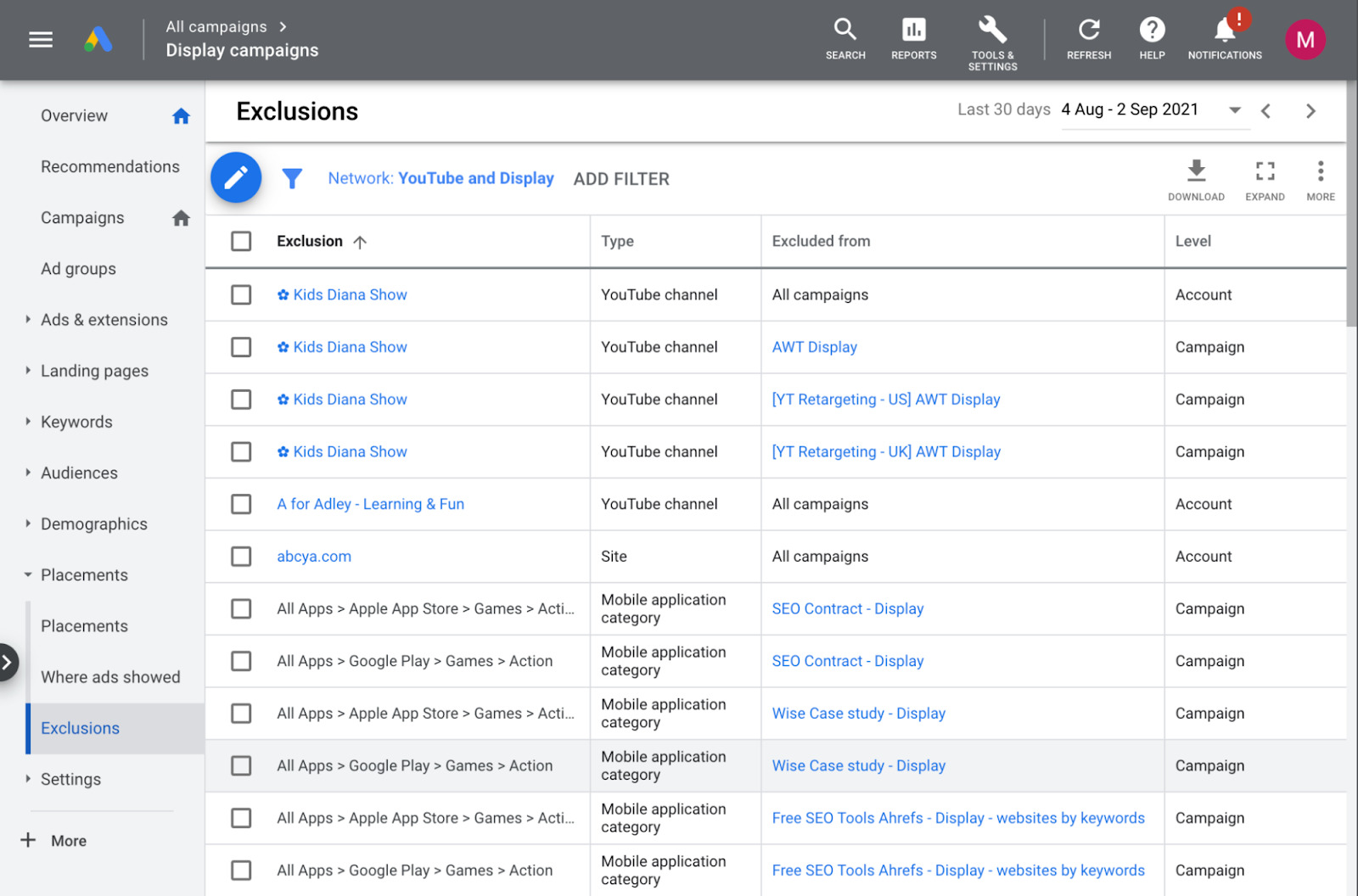Open the Notifications bell

pos(1224,31)
